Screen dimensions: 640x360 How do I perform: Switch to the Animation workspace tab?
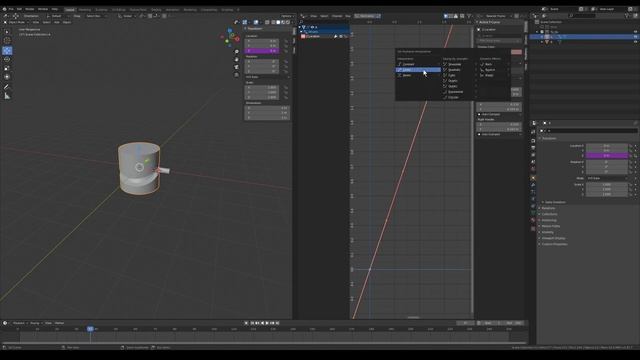172,9
